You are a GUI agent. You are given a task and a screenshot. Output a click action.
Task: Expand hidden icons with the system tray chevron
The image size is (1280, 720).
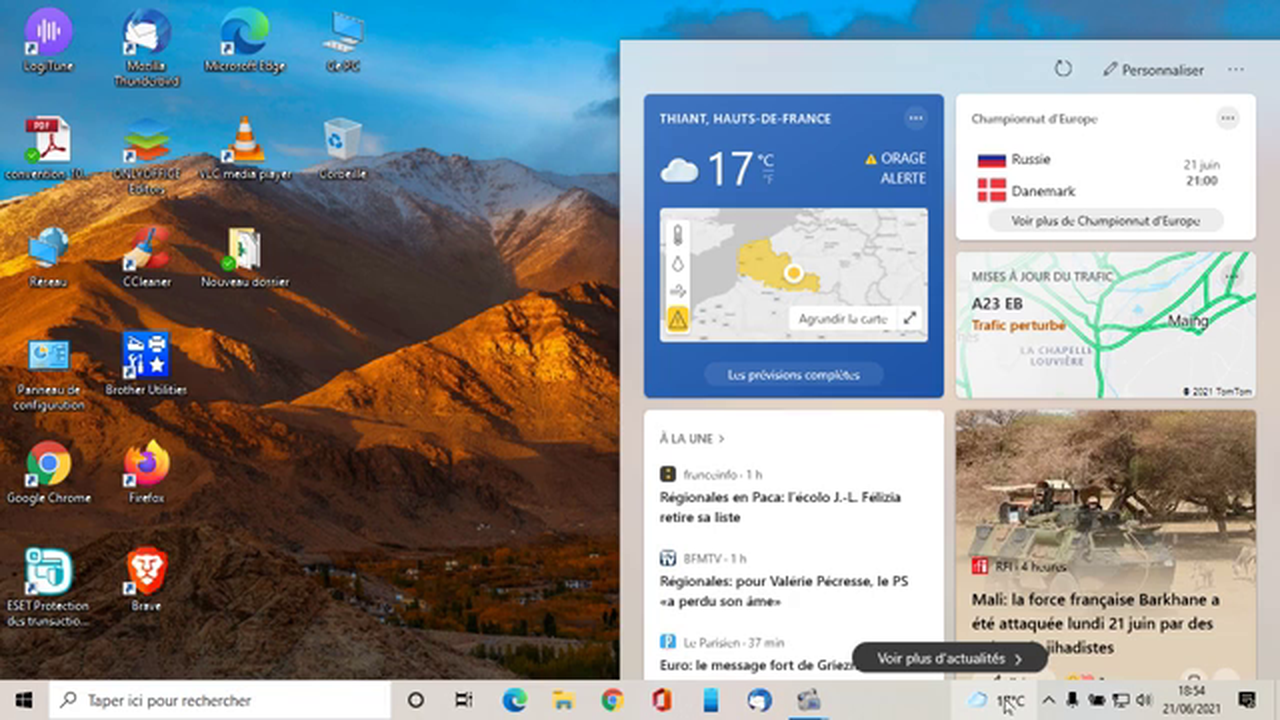coord(1047,700)
